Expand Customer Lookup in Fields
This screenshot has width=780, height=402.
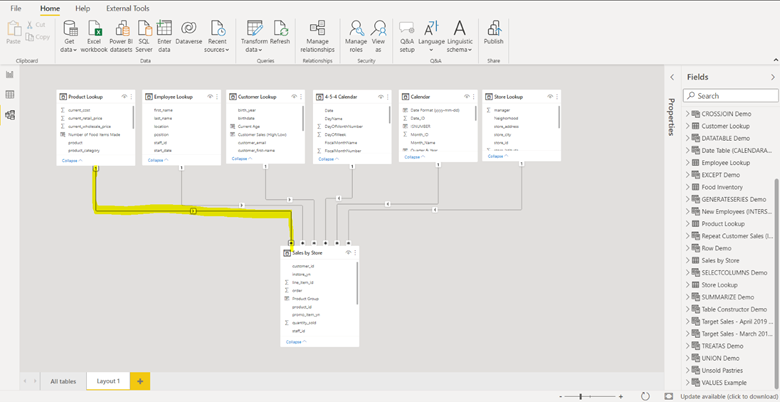click(688, 126)
